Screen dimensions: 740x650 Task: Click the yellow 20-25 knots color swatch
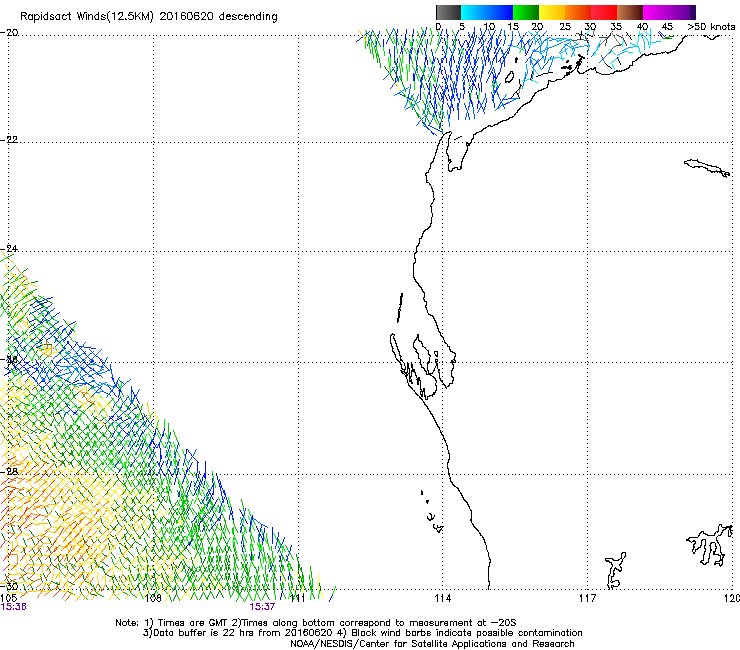(552, 12)
